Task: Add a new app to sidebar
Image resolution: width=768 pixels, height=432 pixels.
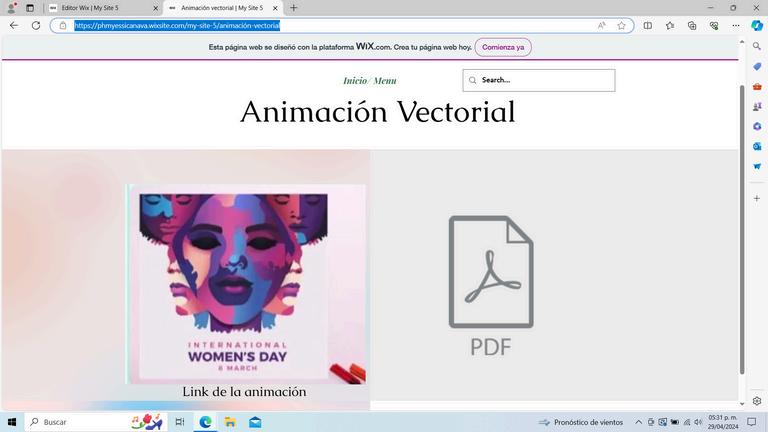Action: 757,198
